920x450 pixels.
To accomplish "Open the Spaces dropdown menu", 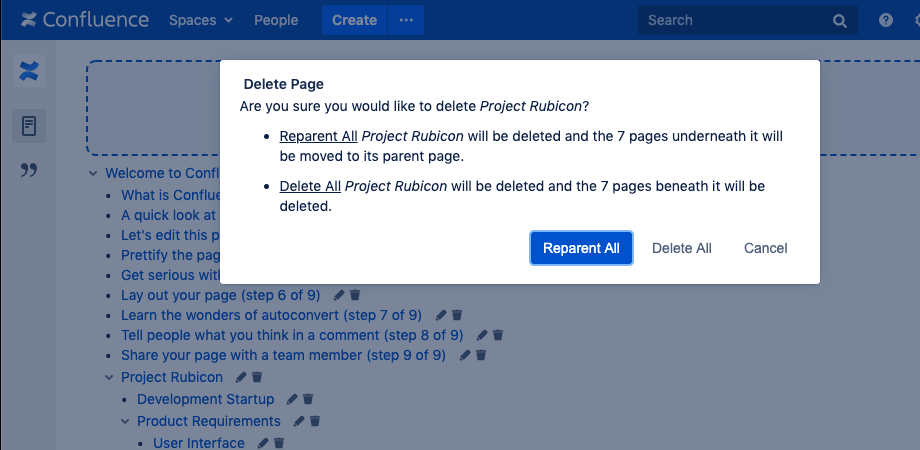I will (201, 20).
